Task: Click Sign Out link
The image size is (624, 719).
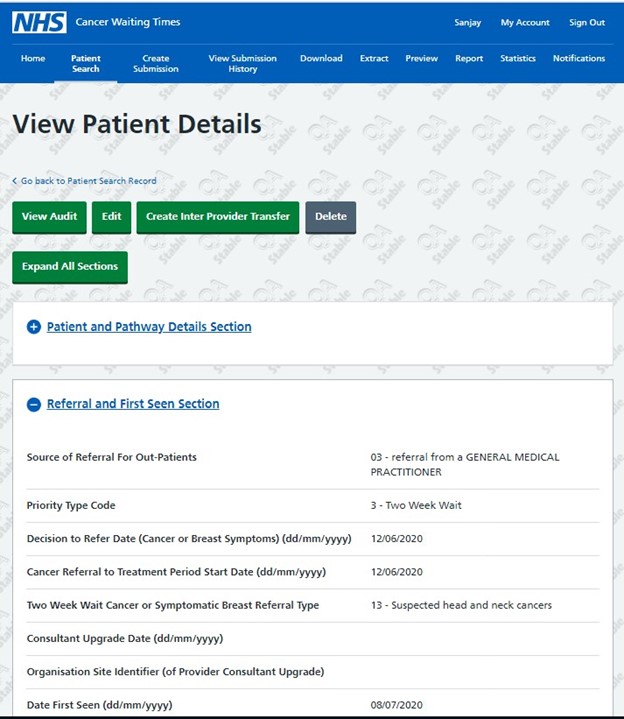Action: click(x=587, y=22)
